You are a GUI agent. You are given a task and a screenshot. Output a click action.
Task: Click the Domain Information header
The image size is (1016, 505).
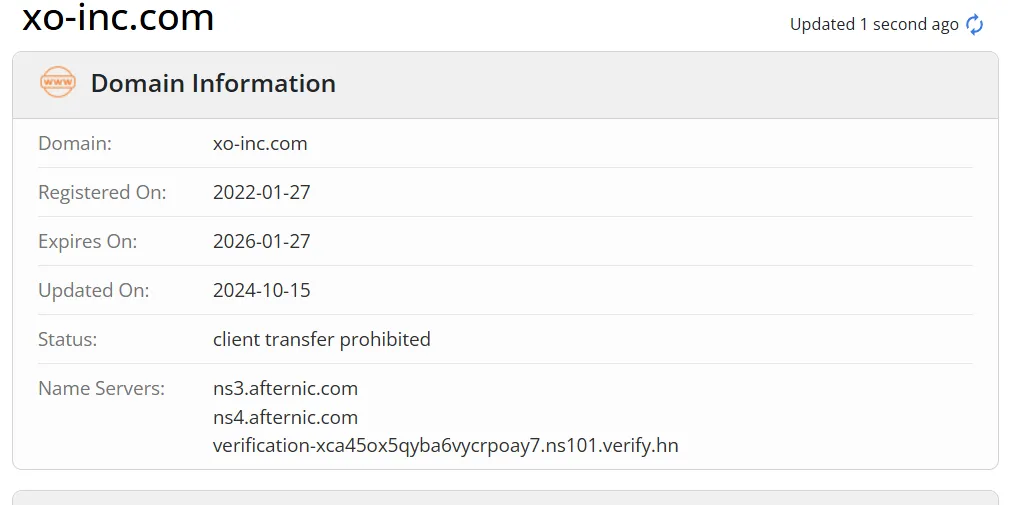click(x=213, y=83)
